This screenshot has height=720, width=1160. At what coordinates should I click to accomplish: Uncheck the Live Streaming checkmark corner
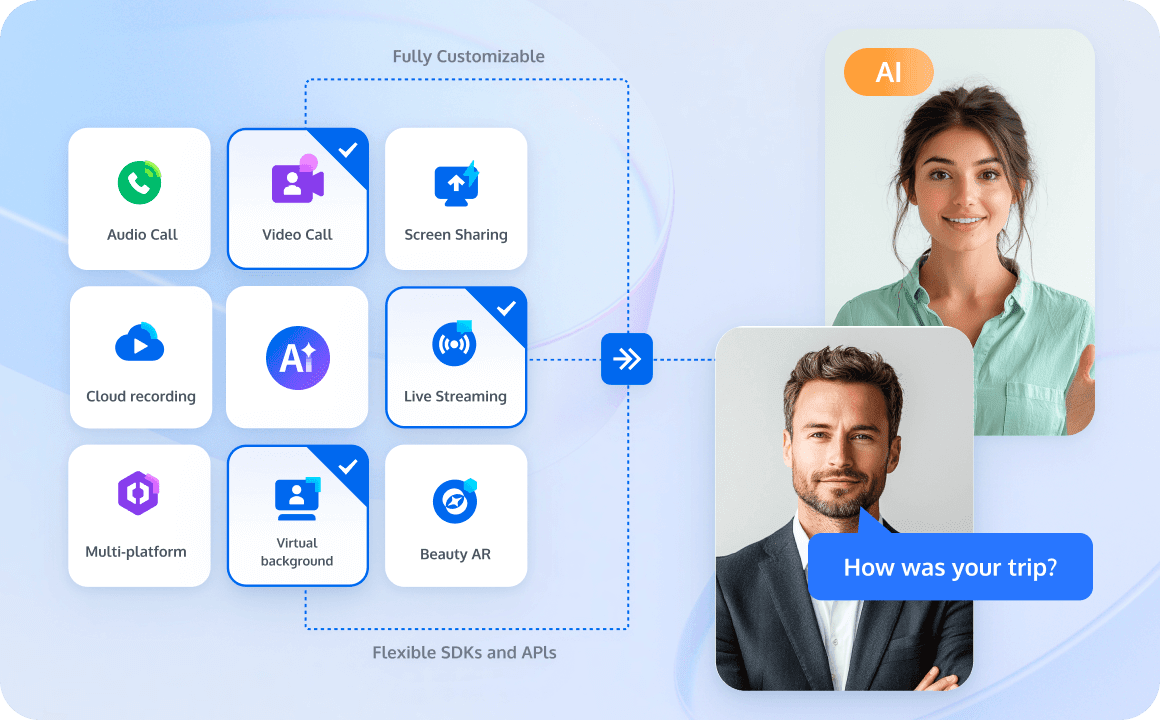506,309
